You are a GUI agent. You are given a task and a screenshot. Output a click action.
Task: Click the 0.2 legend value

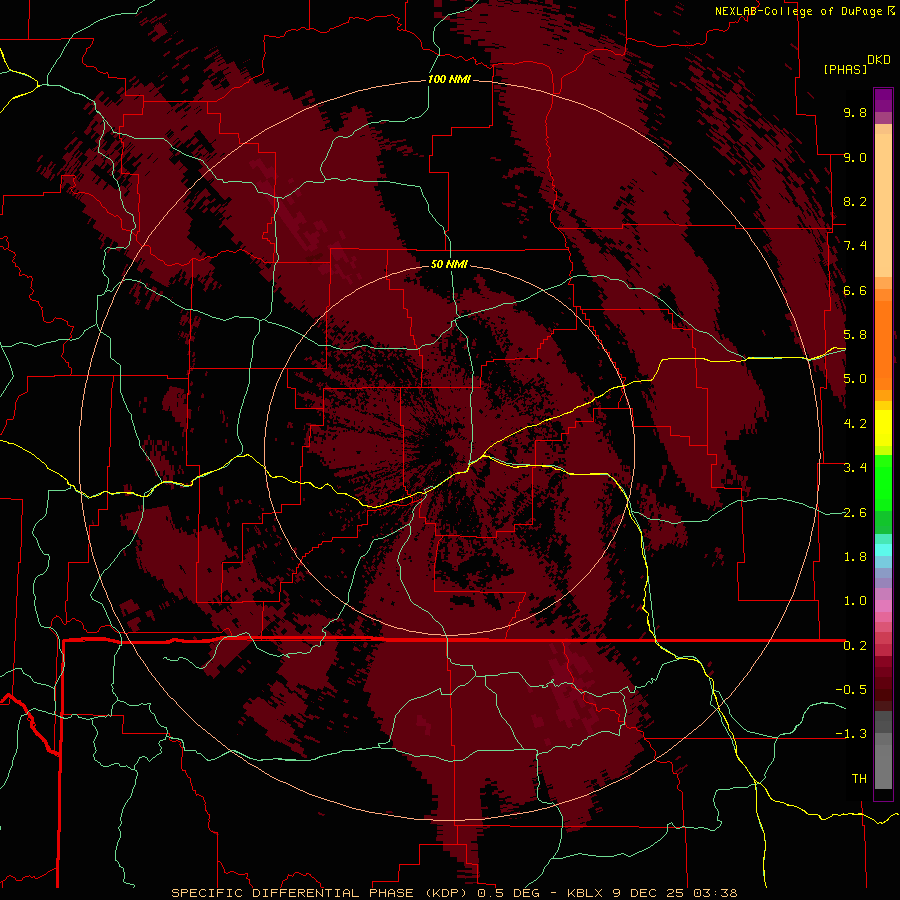(855, 646)
